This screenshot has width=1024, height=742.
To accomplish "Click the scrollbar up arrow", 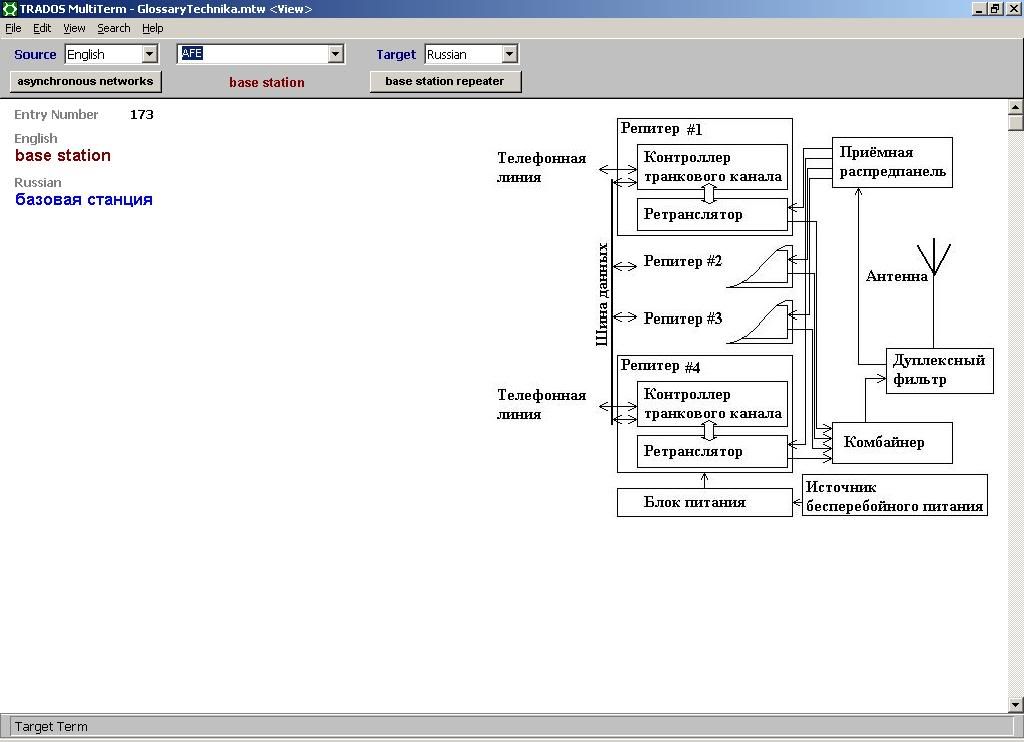I will (x=1016, y=106).
